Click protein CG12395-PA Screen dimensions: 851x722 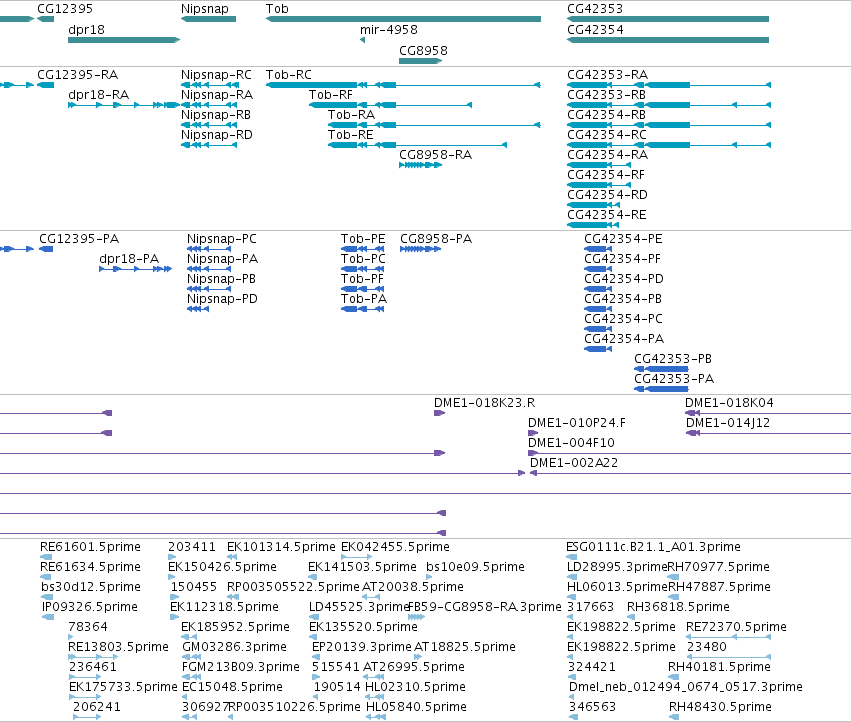coord(46,249)
